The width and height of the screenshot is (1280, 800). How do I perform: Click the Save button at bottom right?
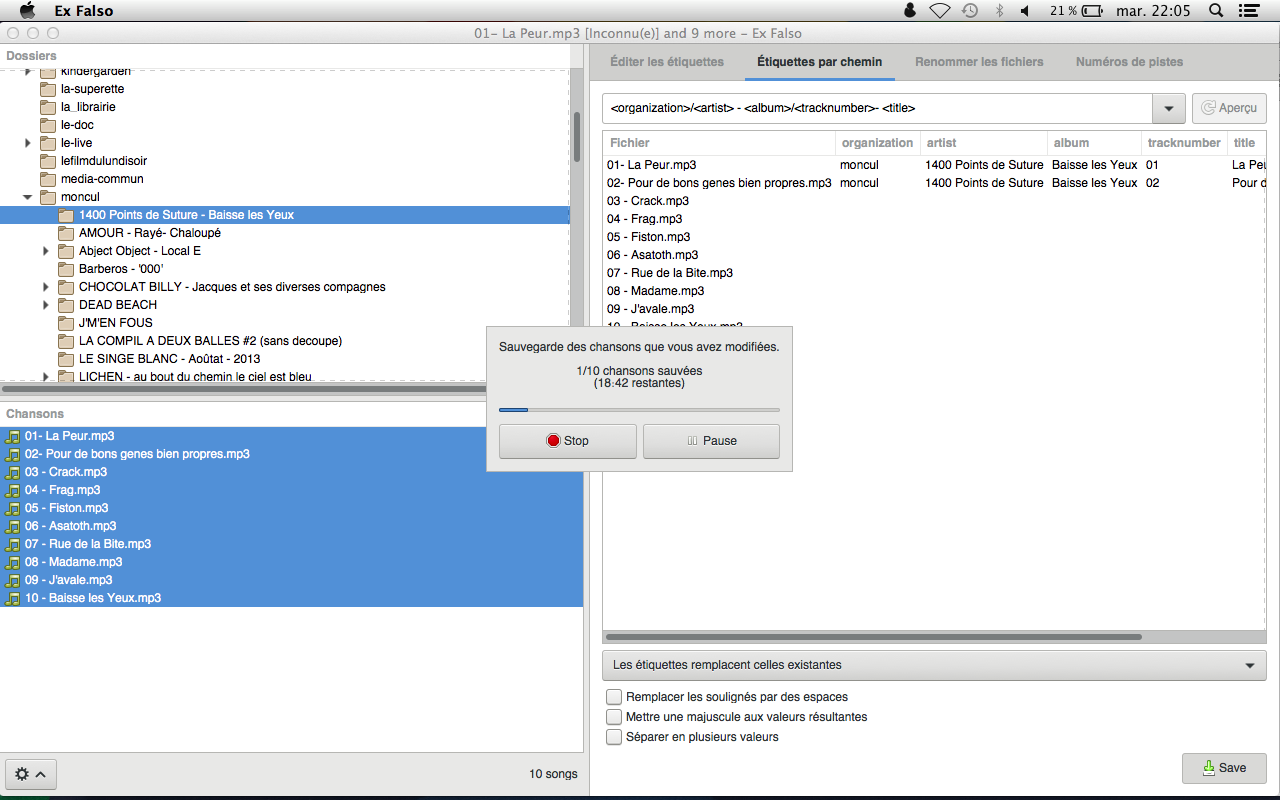pos(1224,768)
